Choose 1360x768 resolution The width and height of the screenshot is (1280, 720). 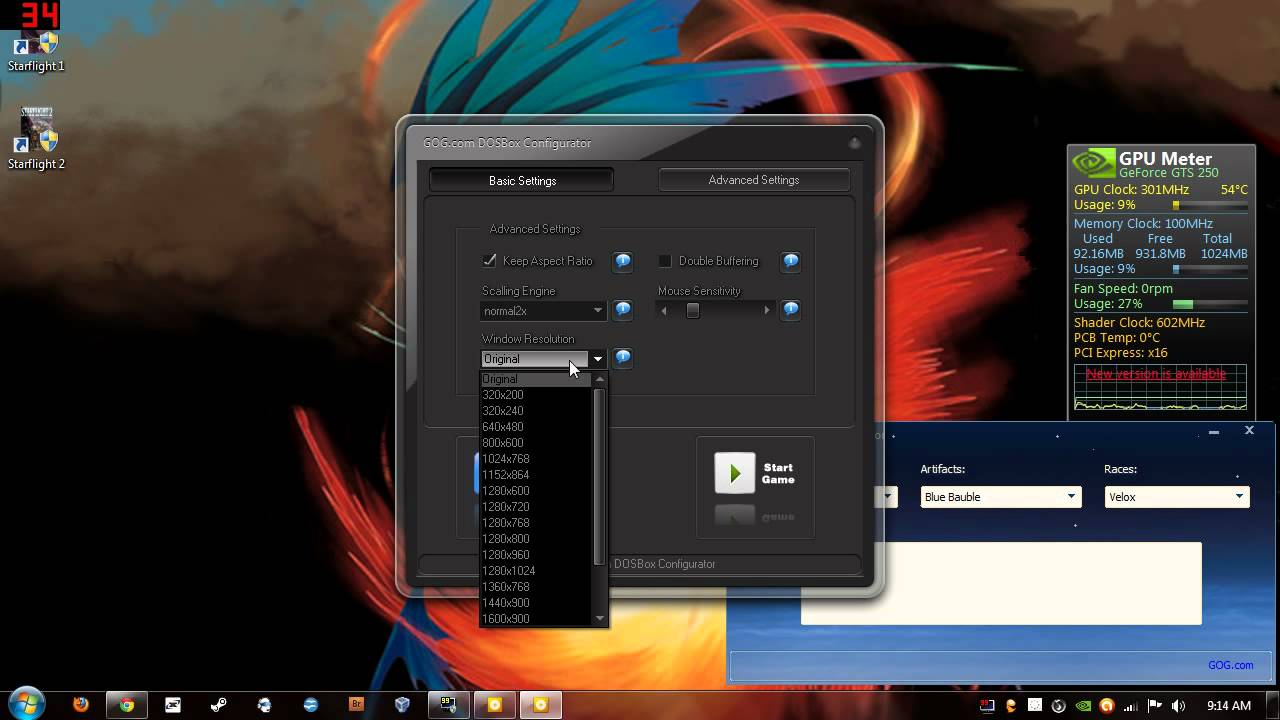coord(536,587)
